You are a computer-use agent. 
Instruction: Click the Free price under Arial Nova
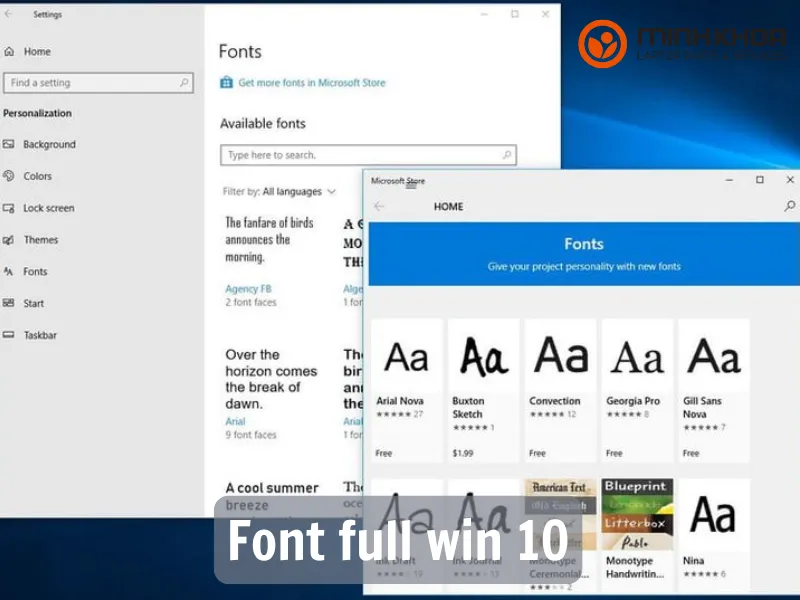coord(384,453)
